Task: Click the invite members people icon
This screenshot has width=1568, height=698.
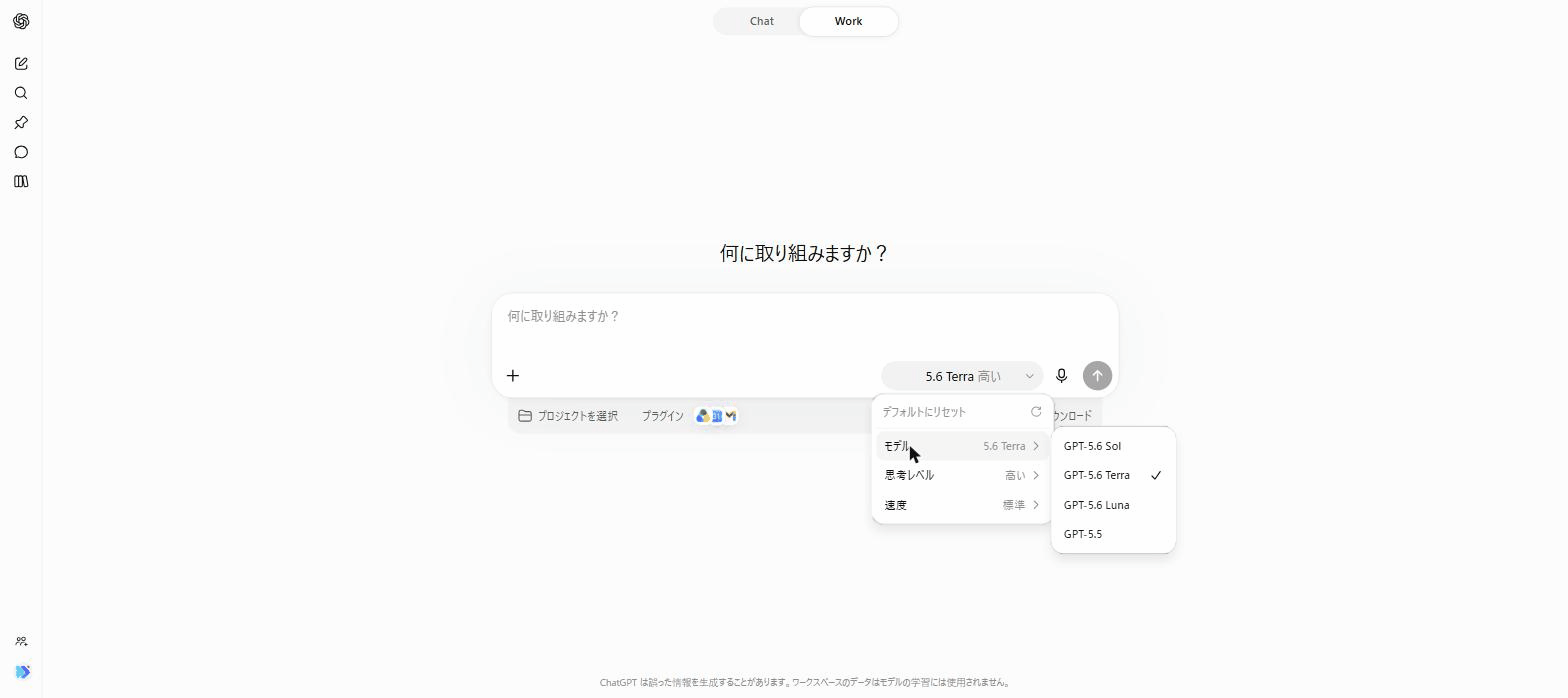Action: (21, 642)
